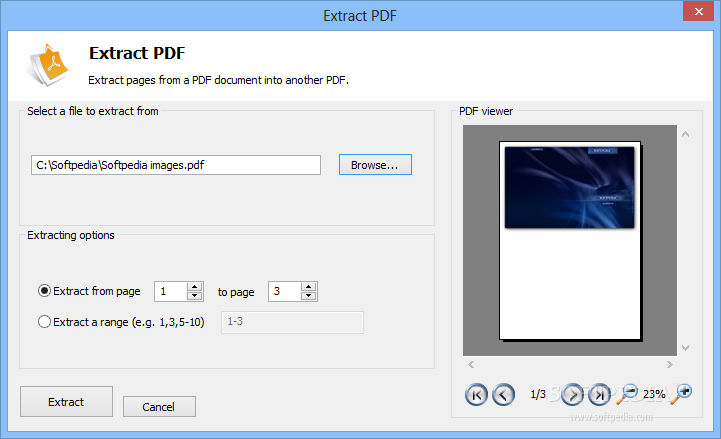Click the 'from page' number field

[x=171, y=291]
